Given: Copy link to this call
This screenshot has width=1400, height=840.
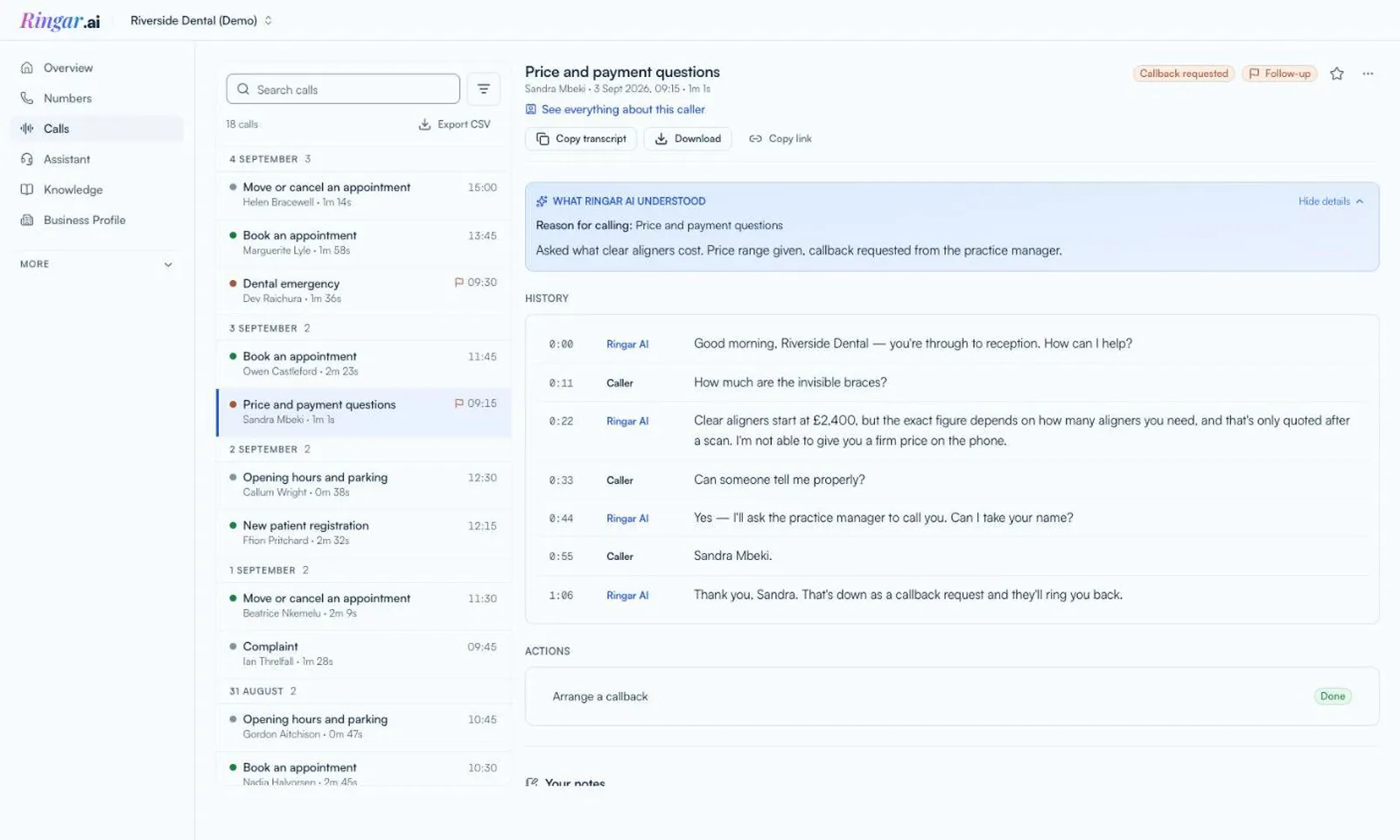Looking at the screenshot, I should (780, 138).
